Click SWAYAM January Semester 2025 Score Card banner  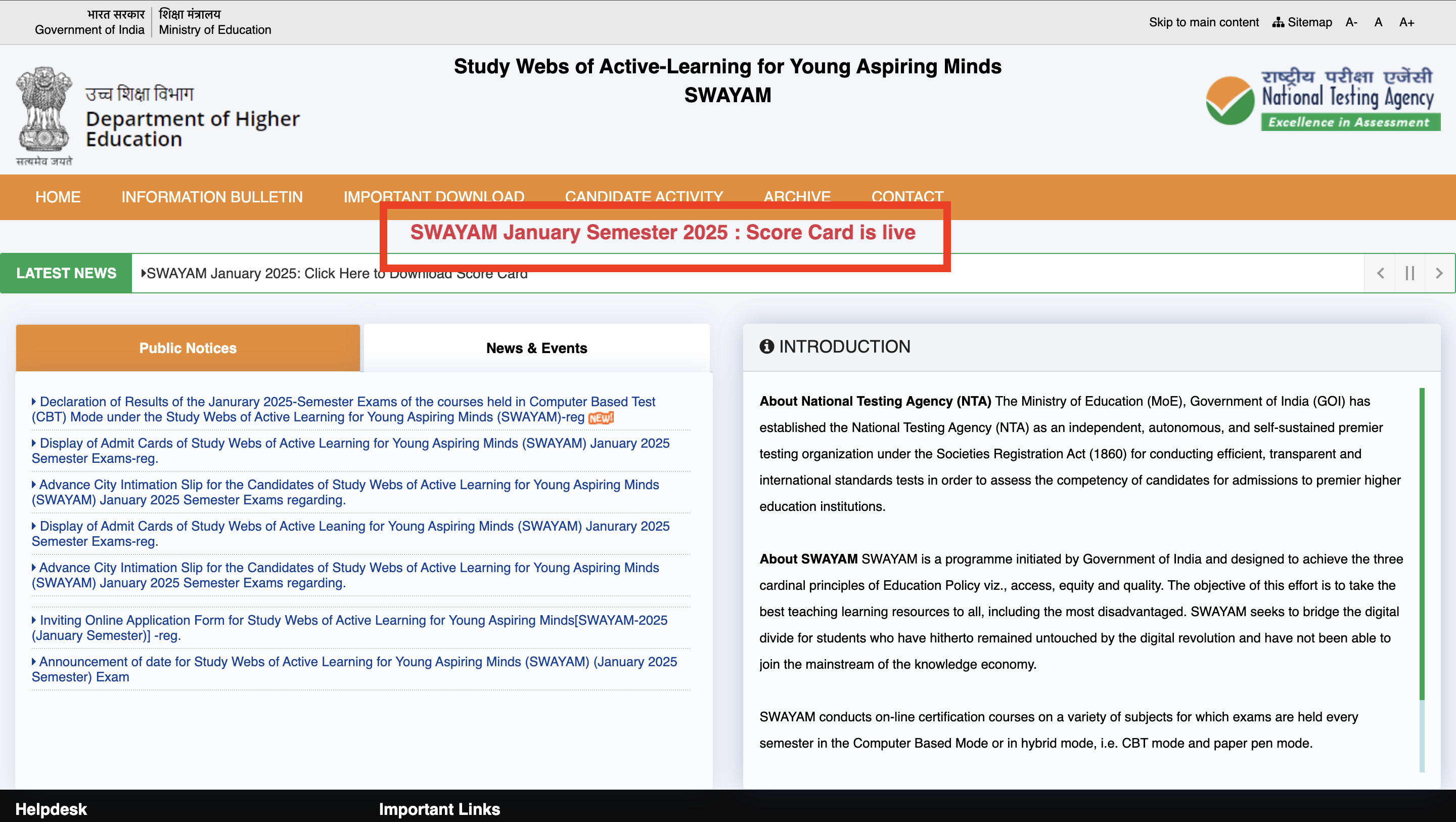[662, 233]
